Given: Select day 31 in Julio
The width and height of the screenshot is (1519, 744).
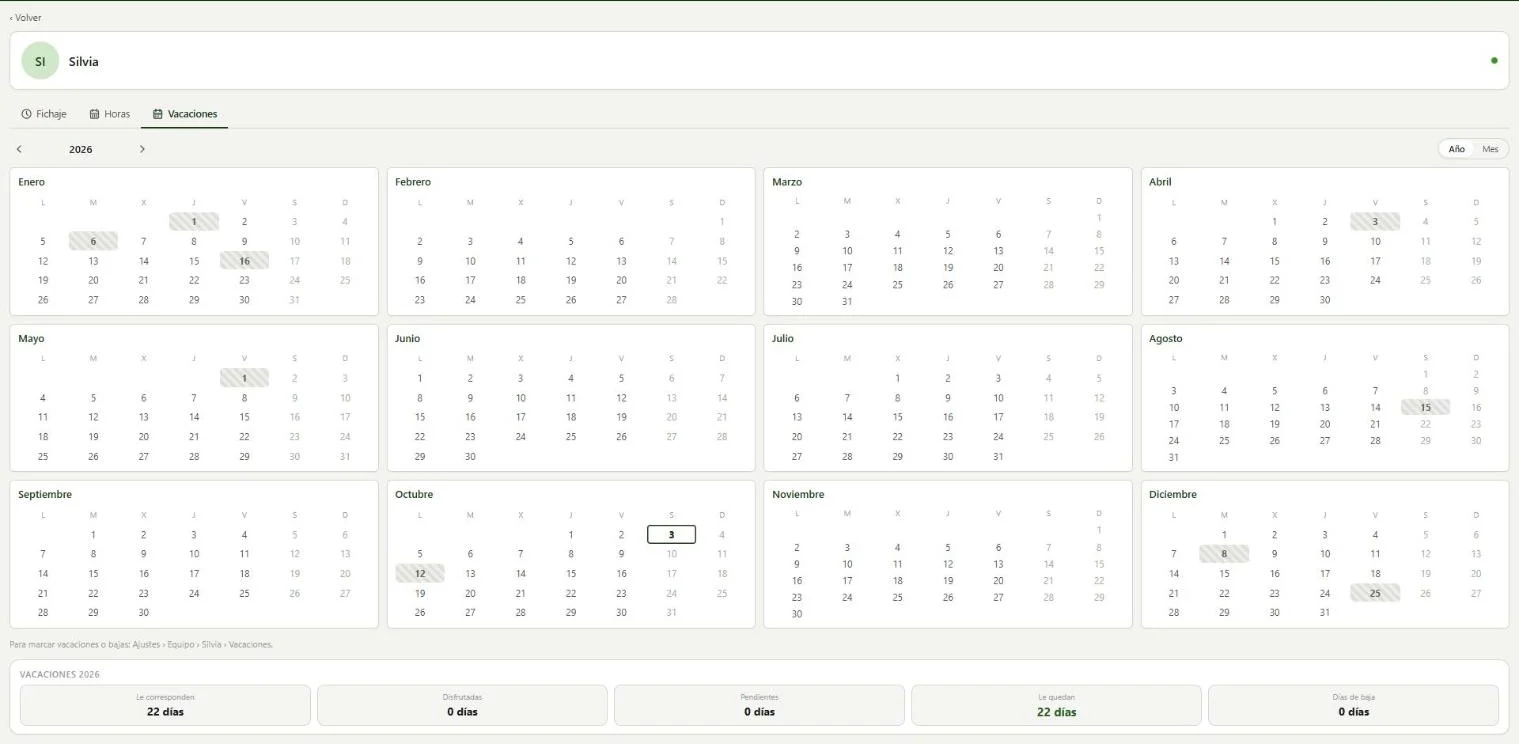Looking at the screenshot, I should coord(998,456).
